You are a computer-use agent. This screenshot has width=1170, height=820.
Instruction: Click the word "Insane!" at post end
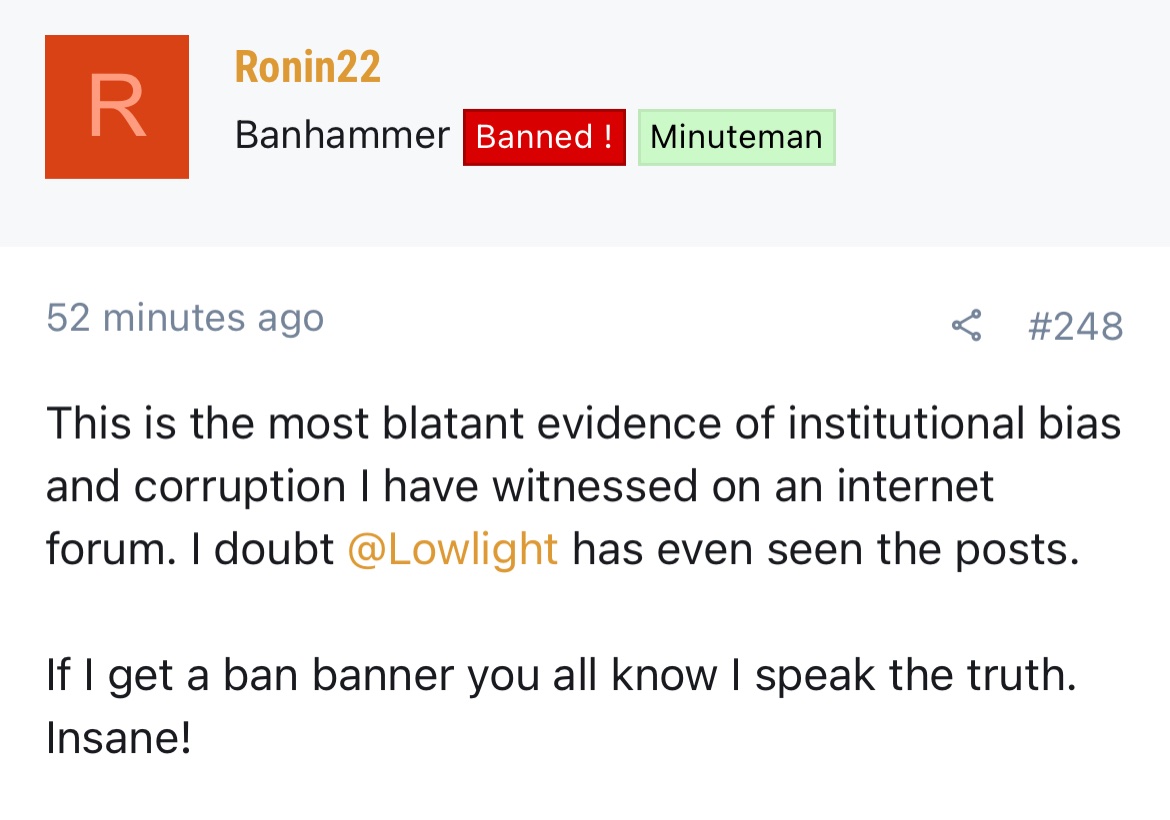tap(119, 738)
